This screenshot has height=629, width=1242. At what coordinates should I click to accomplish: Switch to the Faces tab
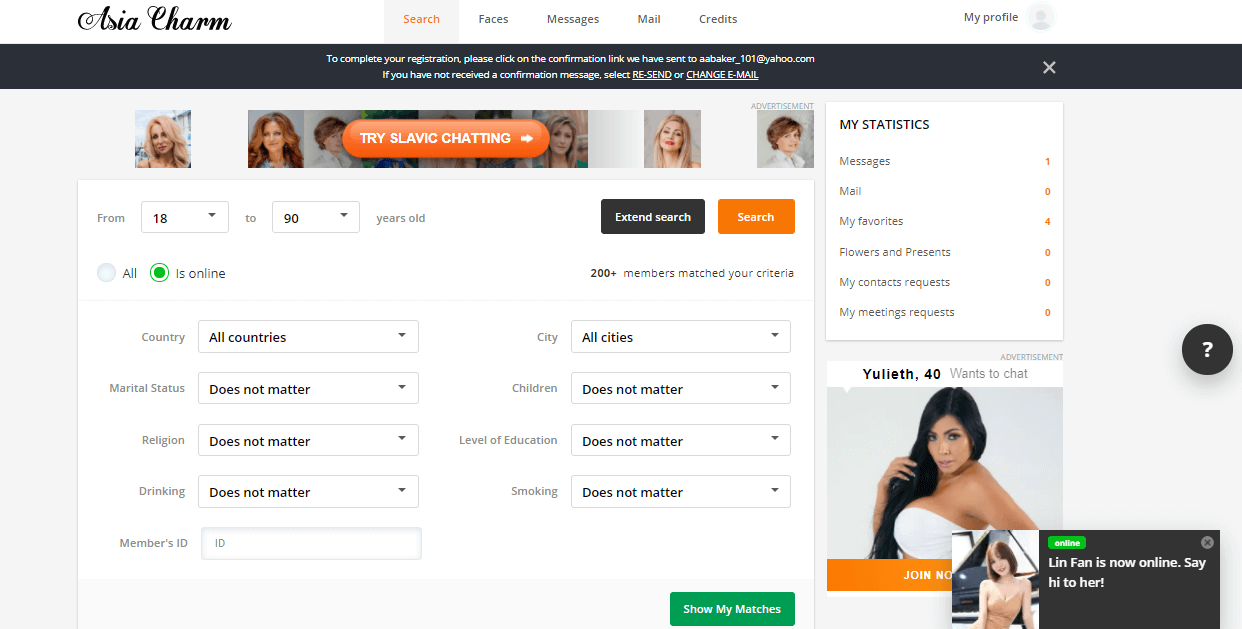pos(493,20)
